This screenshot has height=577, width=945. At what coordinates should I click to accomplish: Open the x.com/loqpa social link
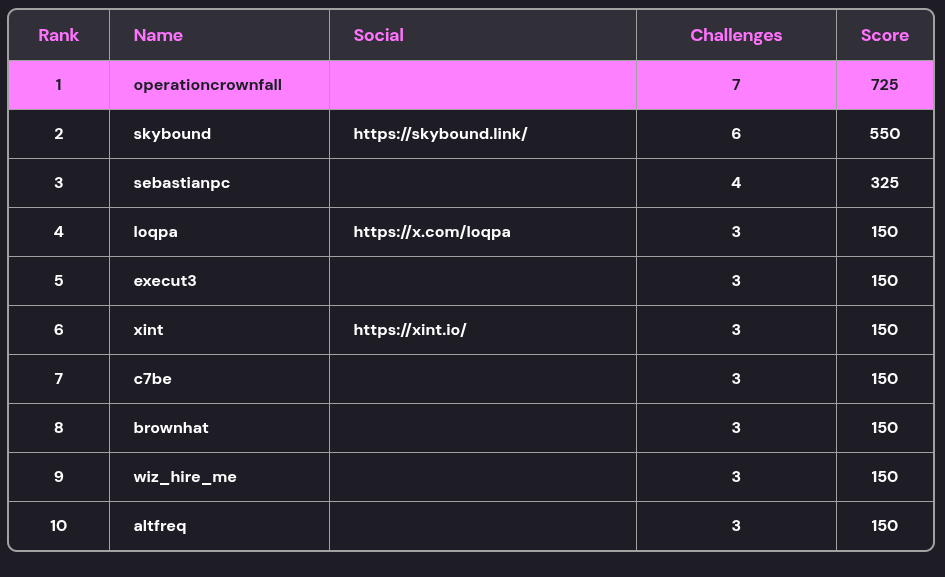[432, 232]
